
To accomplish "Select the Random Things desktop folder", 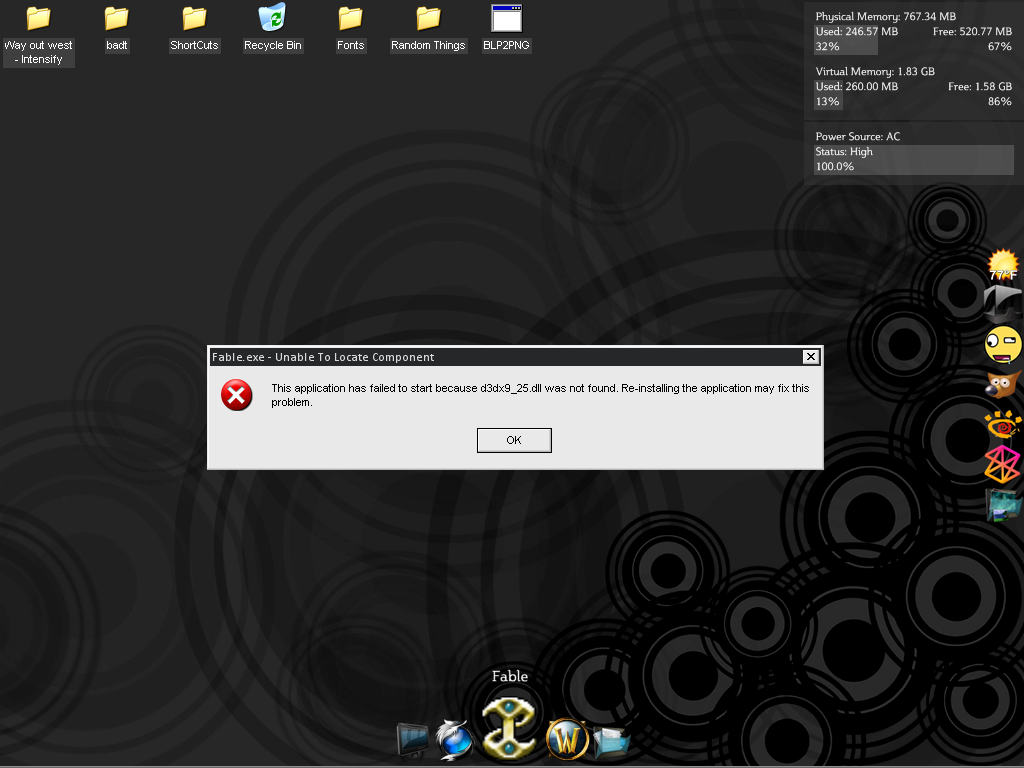I will [428, 19].
